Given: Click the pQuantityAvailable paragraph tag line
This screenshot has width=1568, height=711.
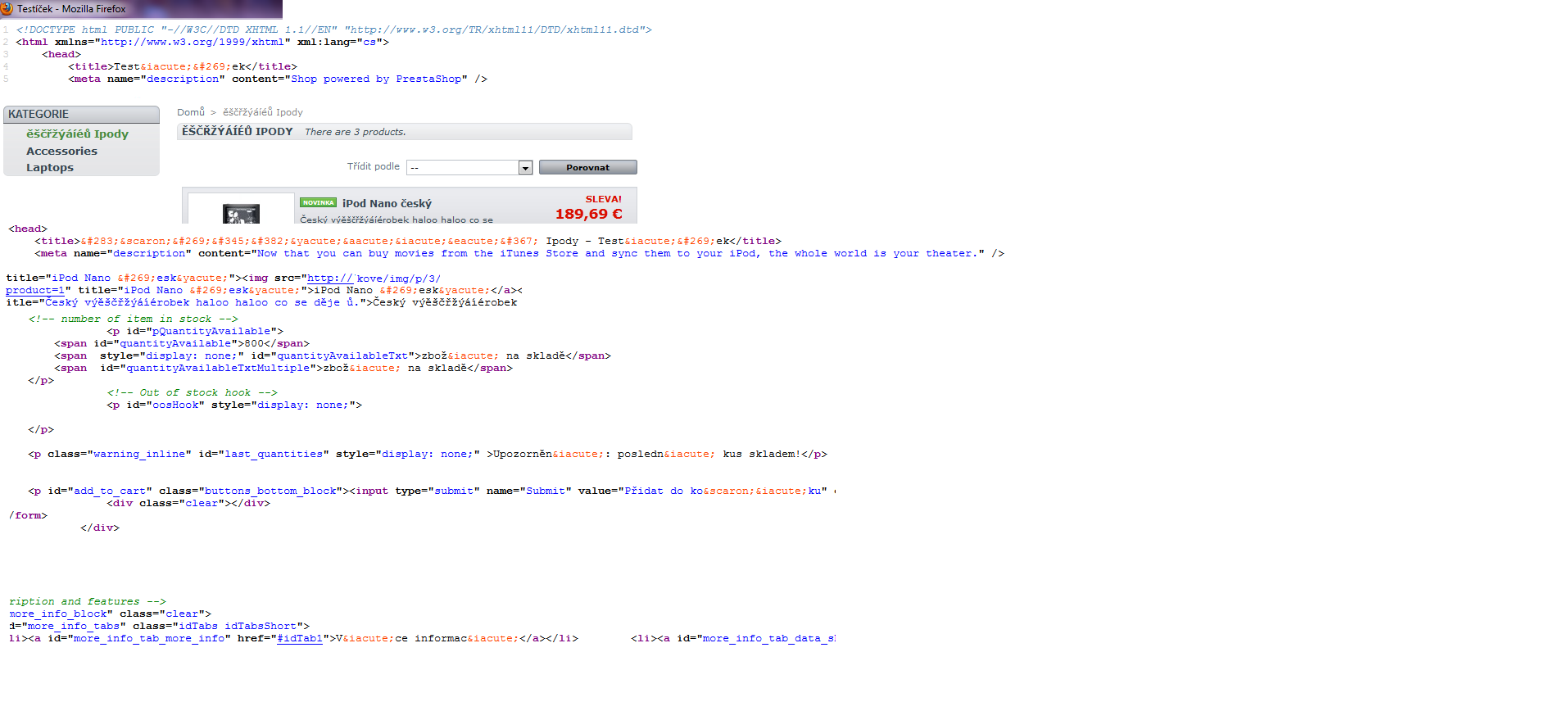Looking at the screenshot, I should [195, 331].
